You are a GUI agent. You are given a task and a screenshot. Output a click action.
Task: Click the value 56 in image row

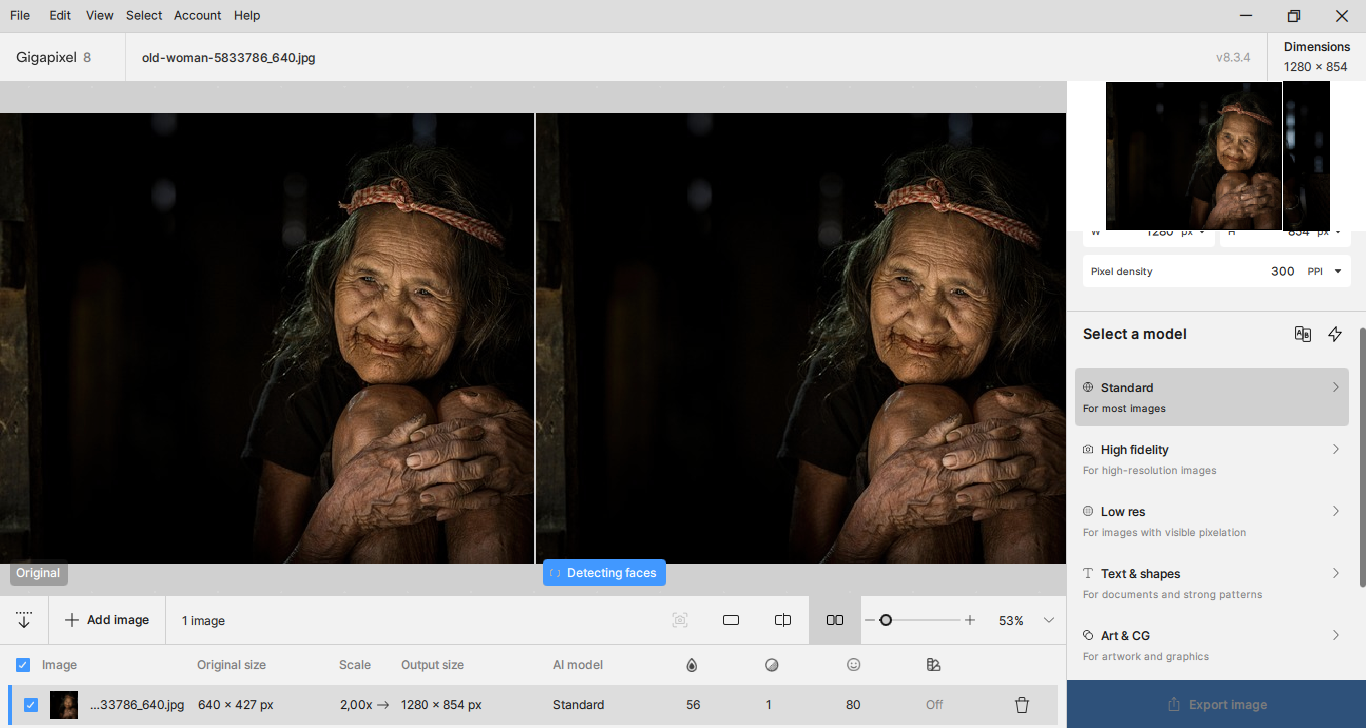pos(693,705)
